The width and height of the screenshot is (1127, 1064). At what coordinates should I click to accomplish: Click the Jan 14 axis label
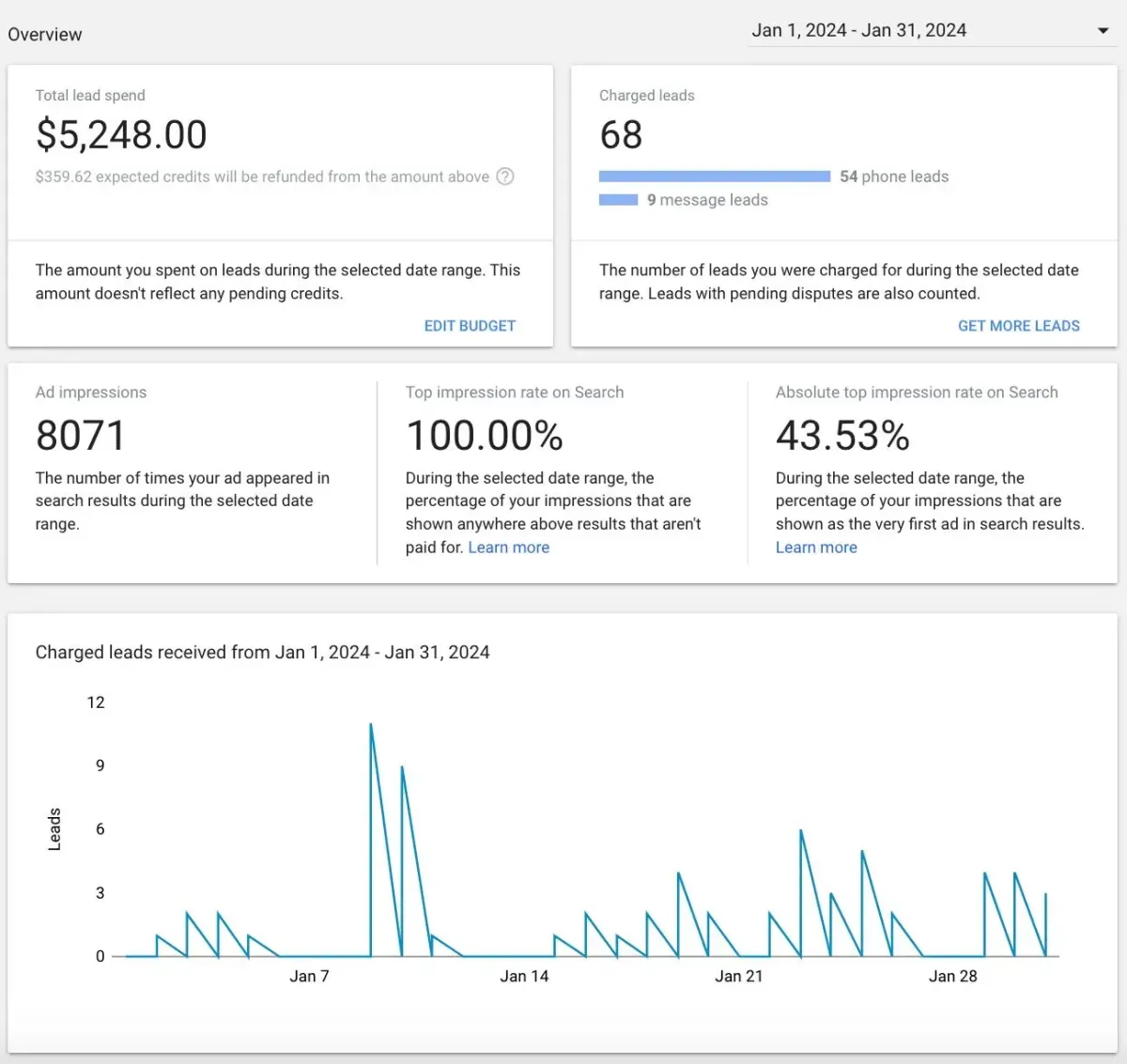coord(524,977)
